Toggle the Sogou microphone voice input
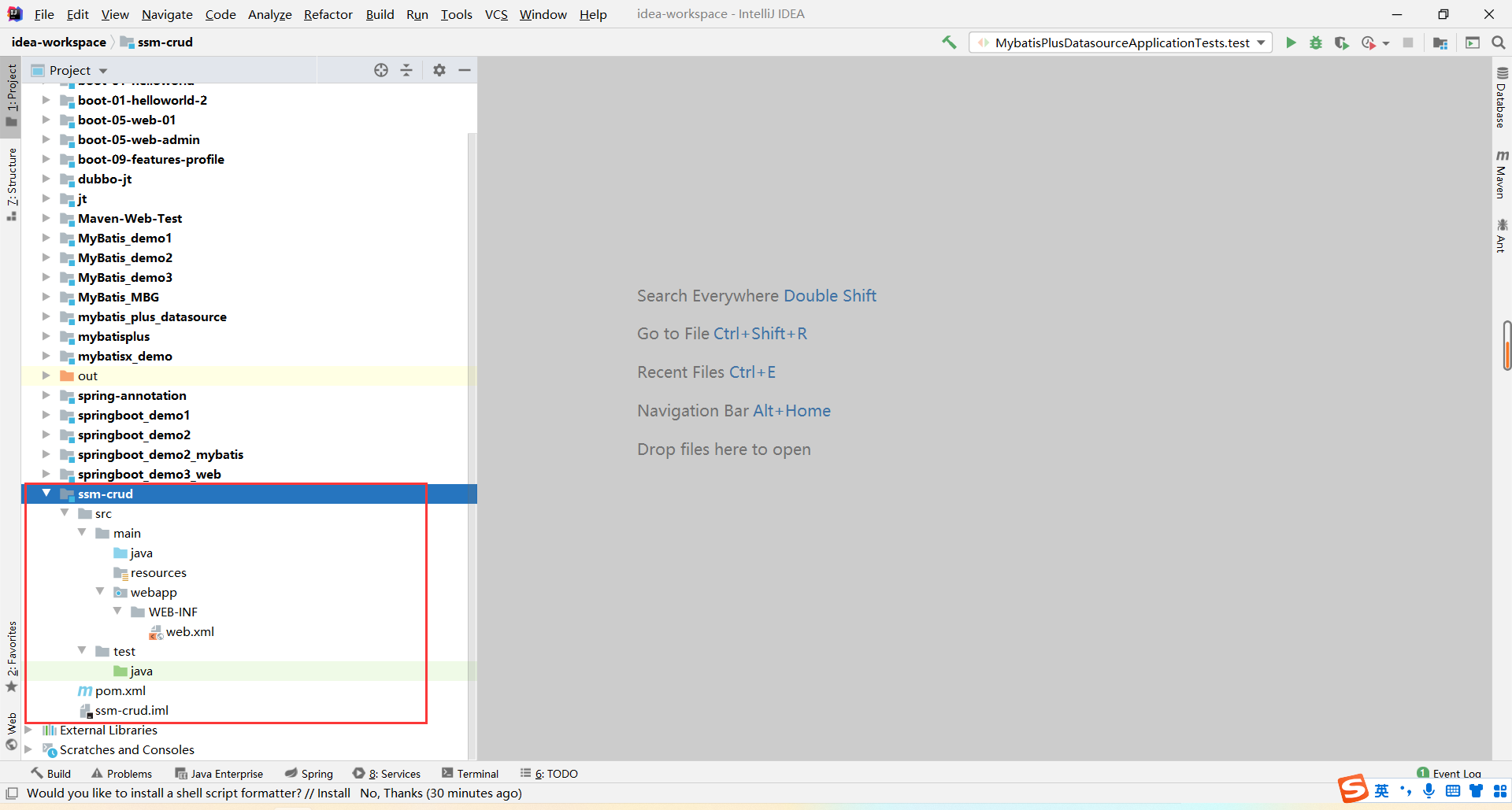Image resolution: width=1512 pixels, height=810 pixels. click(1429, 790)
